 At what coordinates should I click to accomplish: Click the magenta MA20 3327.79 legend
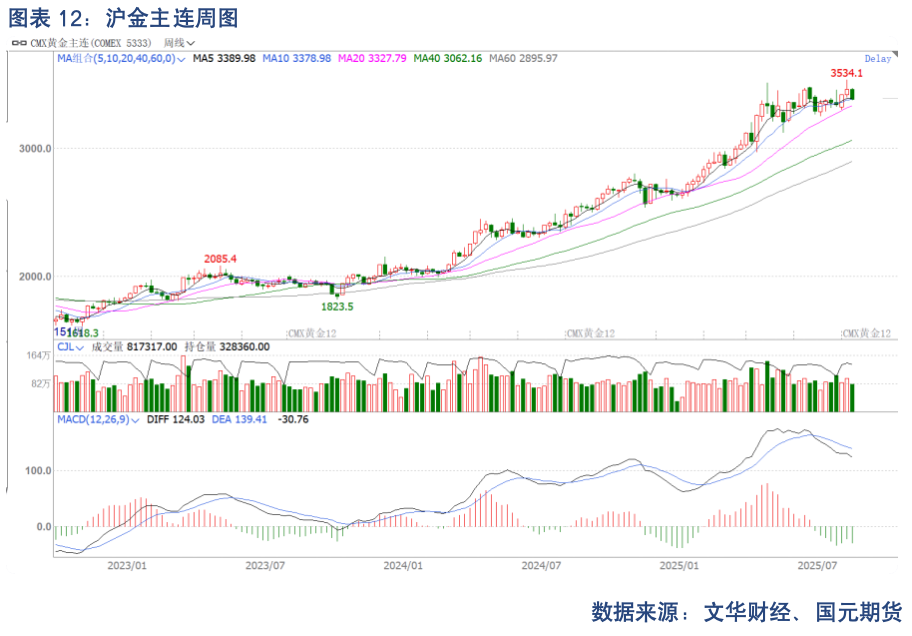372,59
